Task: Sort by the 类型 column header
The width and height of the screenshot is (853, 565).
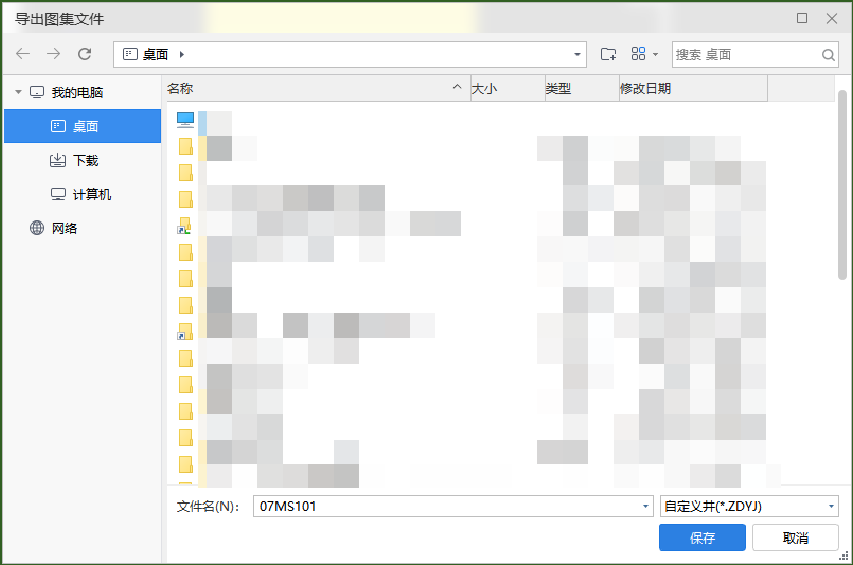Action: (582, 88)
